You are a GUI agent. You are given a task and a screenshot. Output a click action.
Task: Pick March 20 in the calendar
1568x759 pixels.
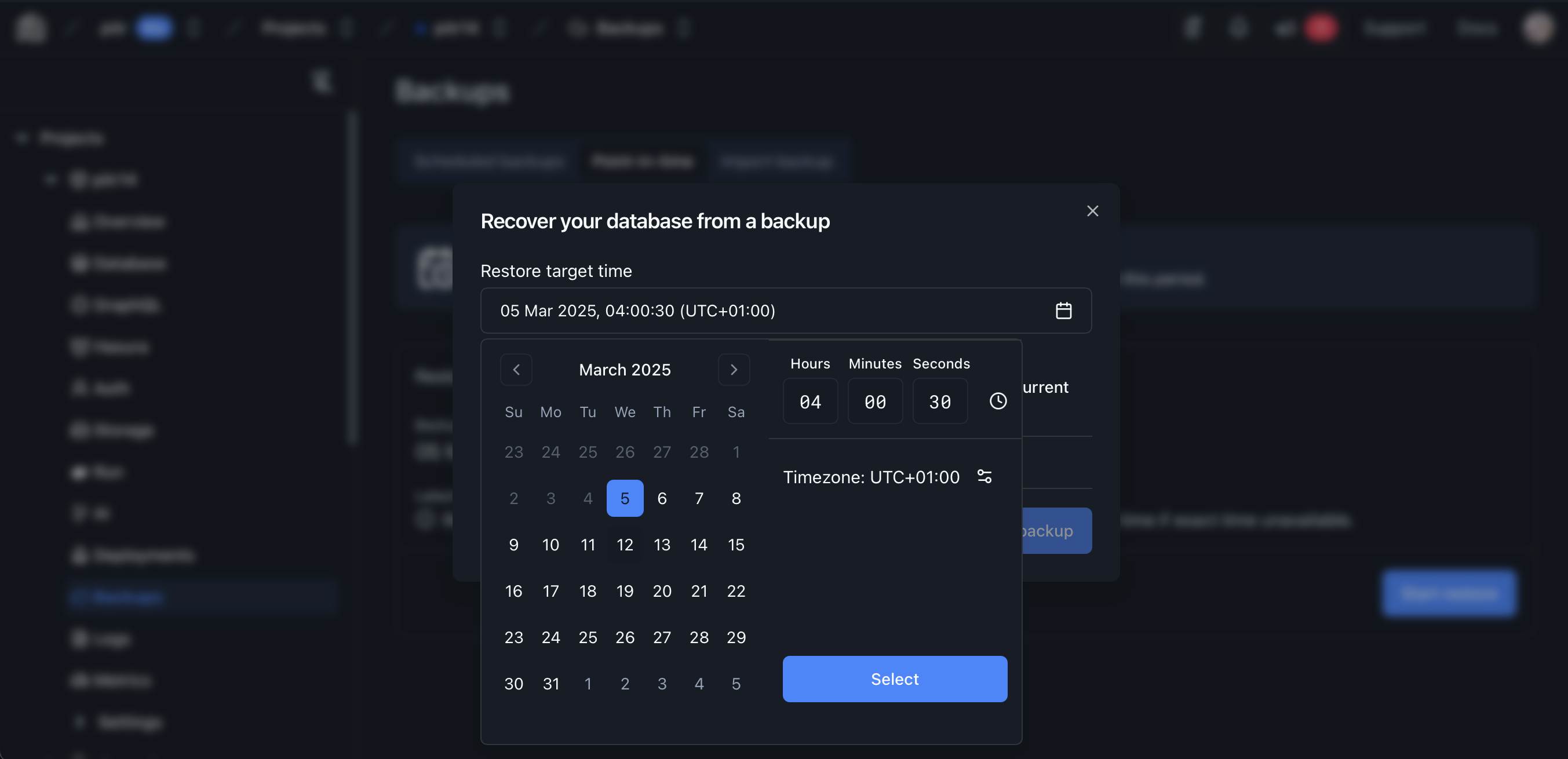click(x=662, y=591)
